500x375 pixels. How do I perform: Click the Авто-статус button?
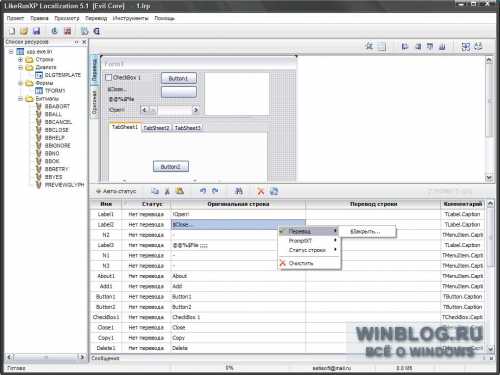116,191
